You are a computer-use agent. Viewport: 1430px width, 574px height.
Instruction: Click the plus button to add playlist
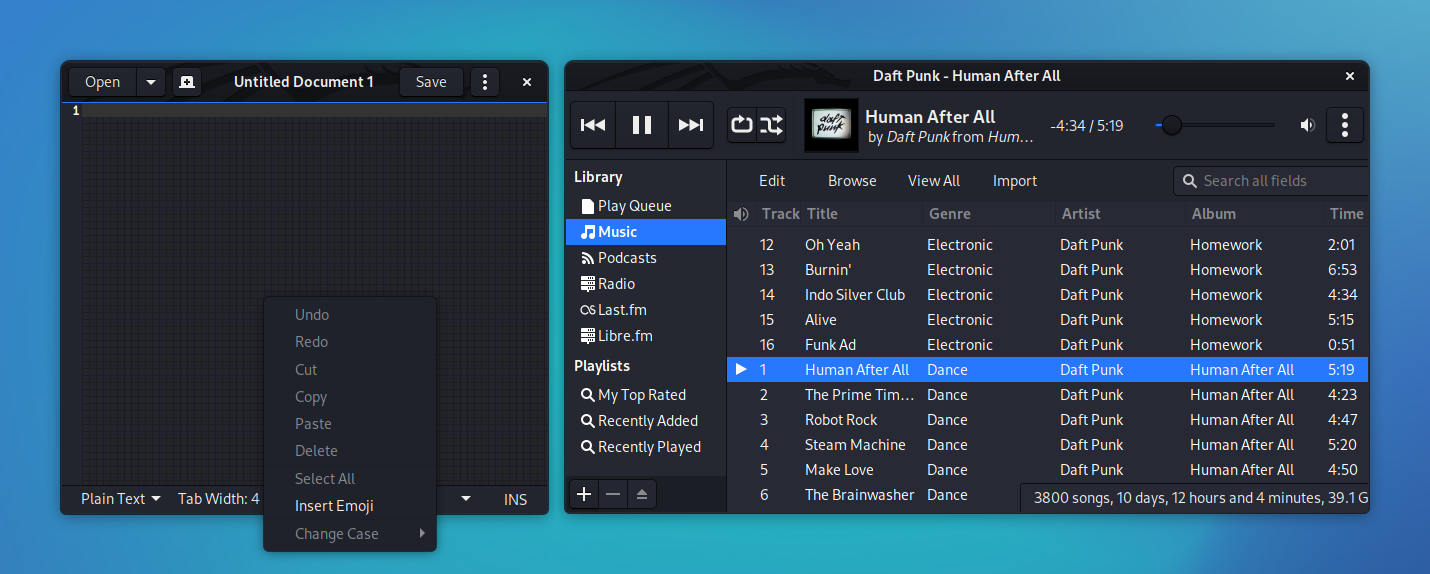click(584, 494)
